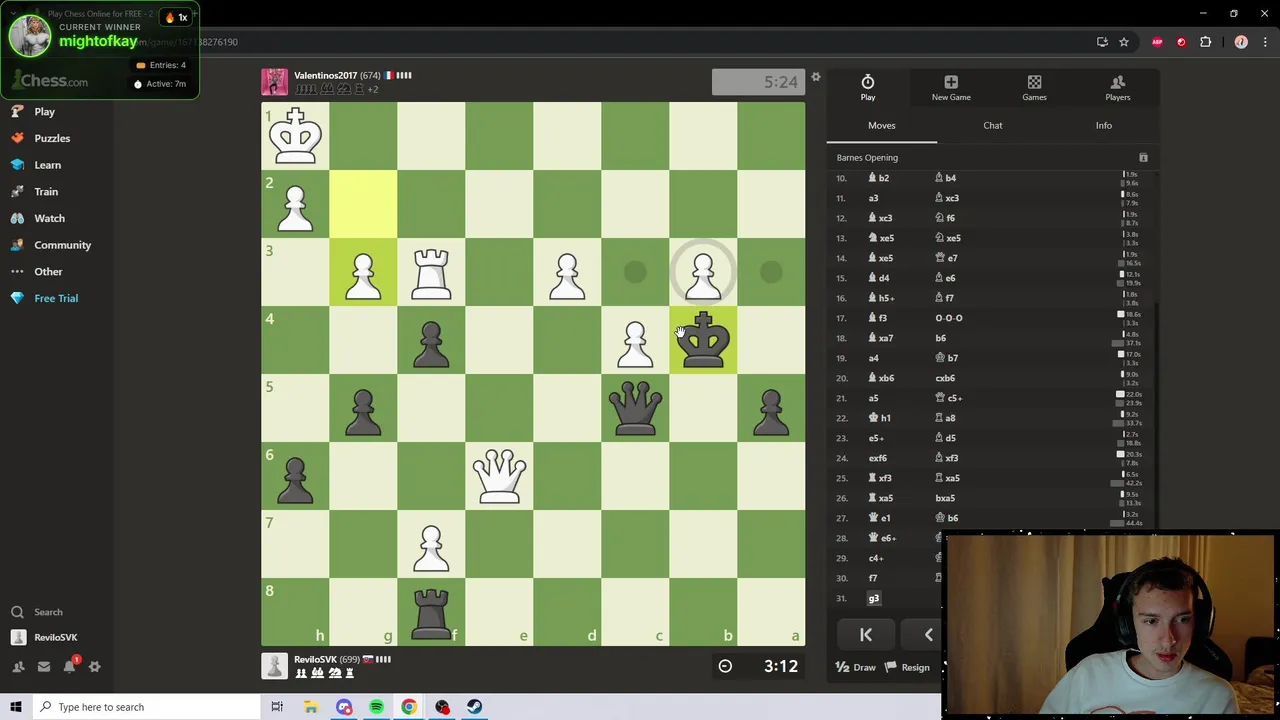This screenshot has height=720, width=1280.
Task: Open Spotify from the taskbar
Action: [x=376, y=707]
